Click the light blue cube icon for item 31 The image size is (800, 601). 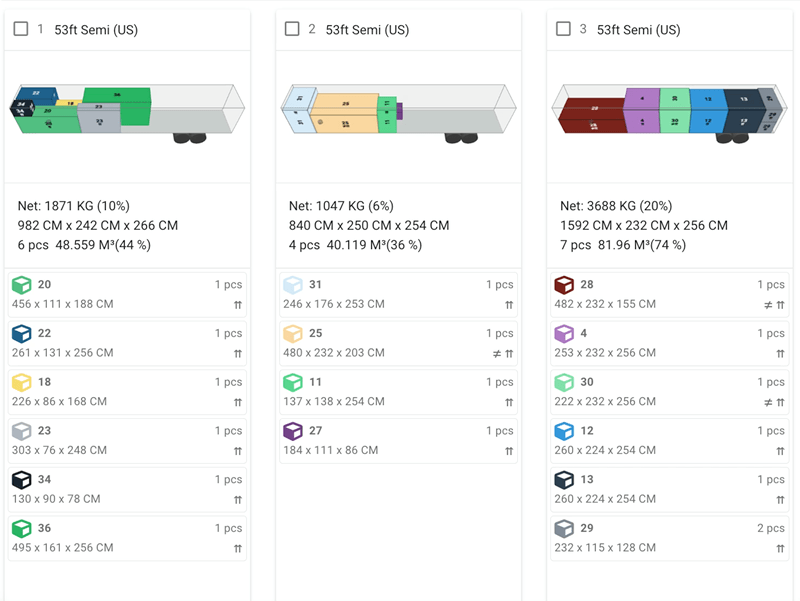pyautogui.click(x=294, y=284)
